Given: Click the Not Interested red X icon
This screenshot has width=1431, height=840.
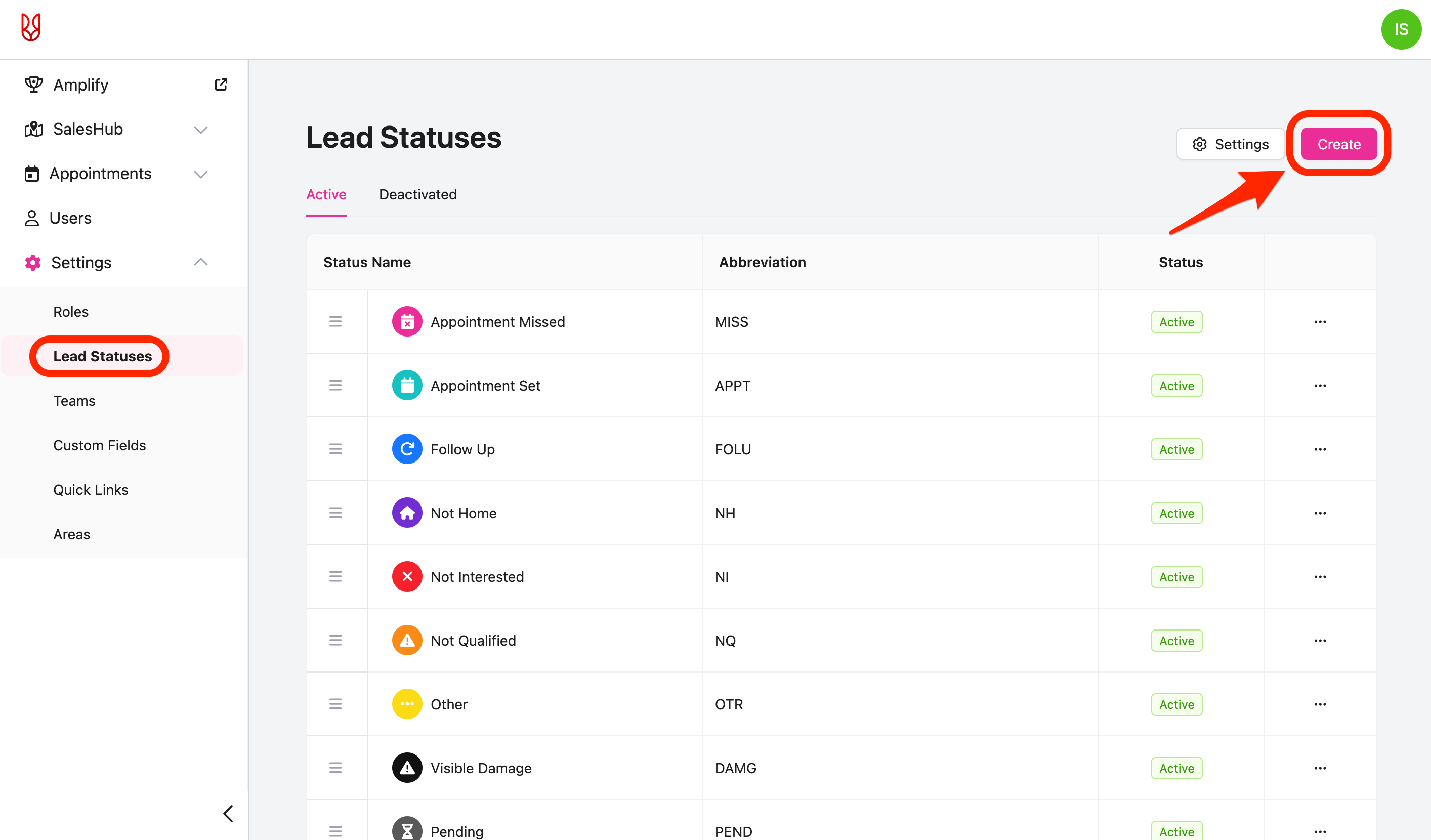Looking at the screenshot, I should click(407, 576).
